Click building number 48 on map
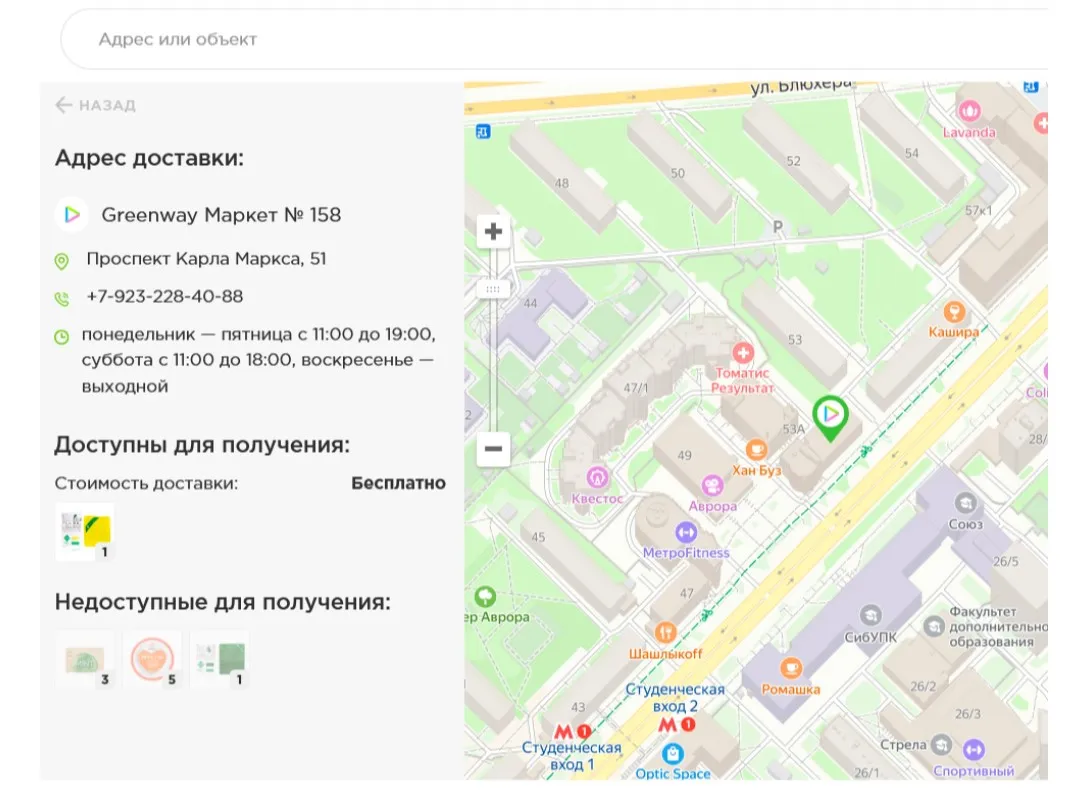This screenshot has width=1088, height=790. tap(562, 184)
